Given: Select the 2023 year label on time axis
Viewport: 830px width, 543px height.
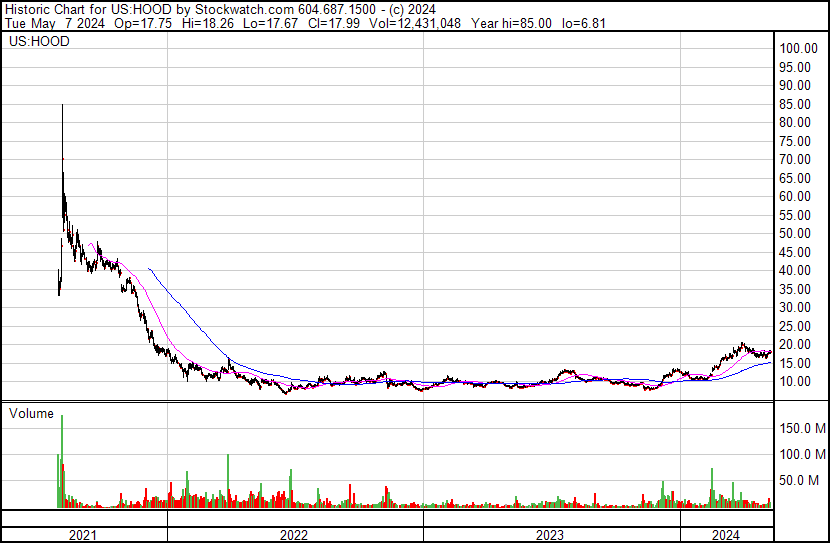Looking at the screenshot, I should [x=550, y=535].
